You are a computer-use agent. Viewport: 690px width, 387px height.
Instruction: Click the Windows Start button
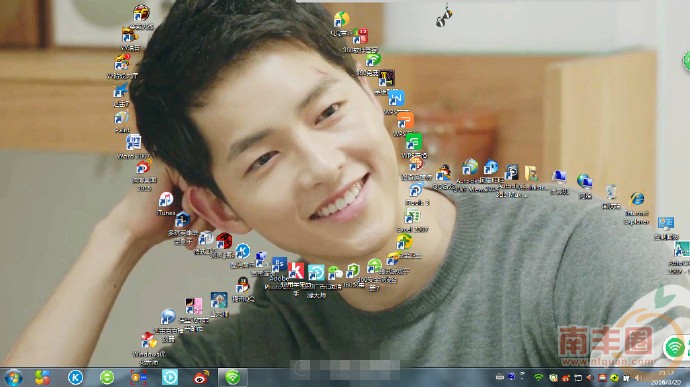tap(14, 378)
